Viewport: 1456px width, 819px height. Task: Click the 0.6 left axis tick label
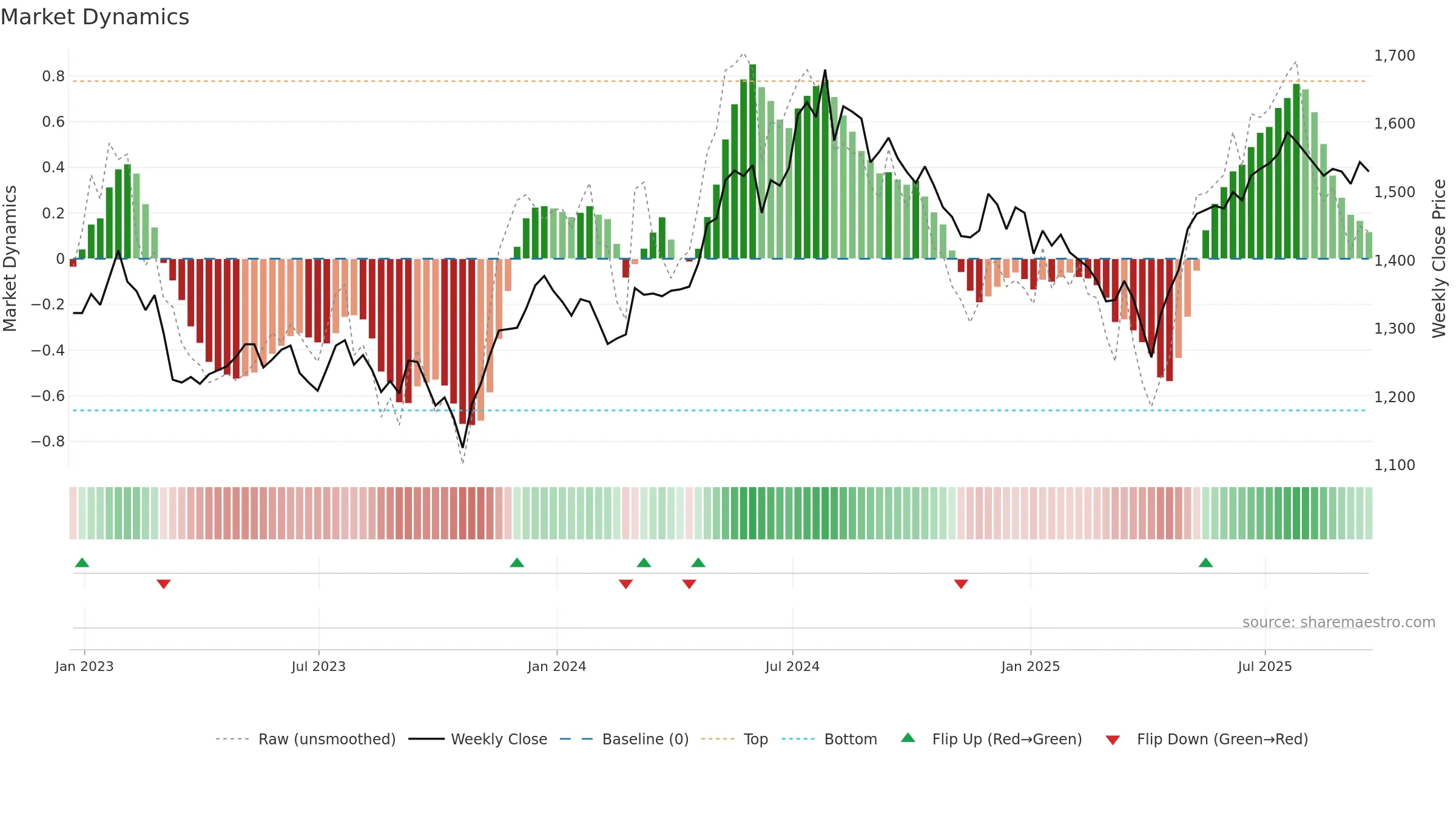[53, 121]
